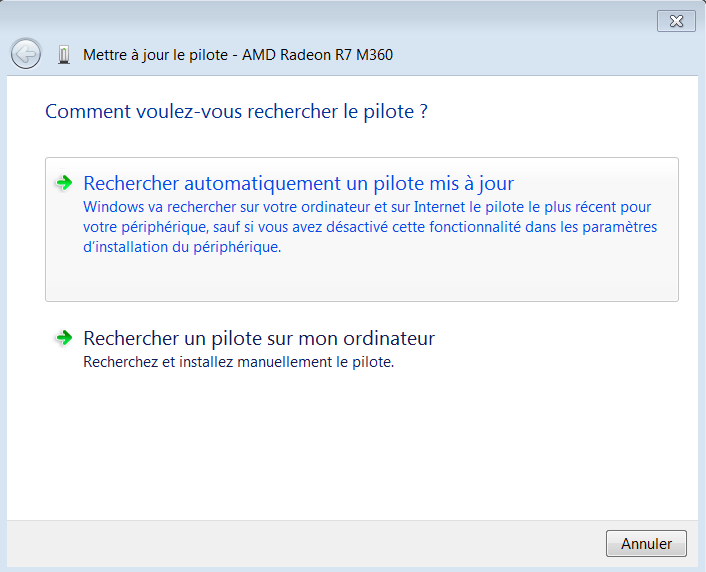
Task: Click the device icon beside the dialog title
Action: pyautogui.click(x=64, y=55)
